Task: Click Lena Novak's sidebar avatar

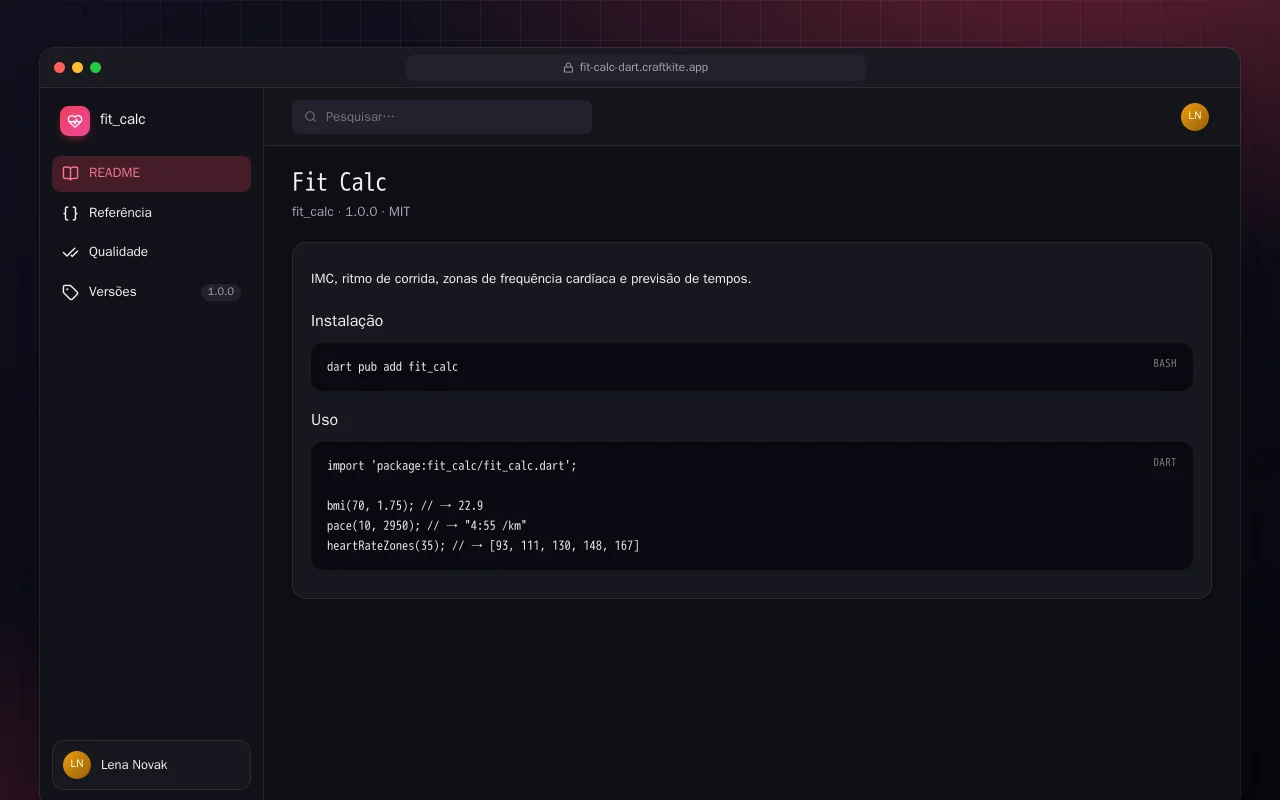Action: pos(77,765)
